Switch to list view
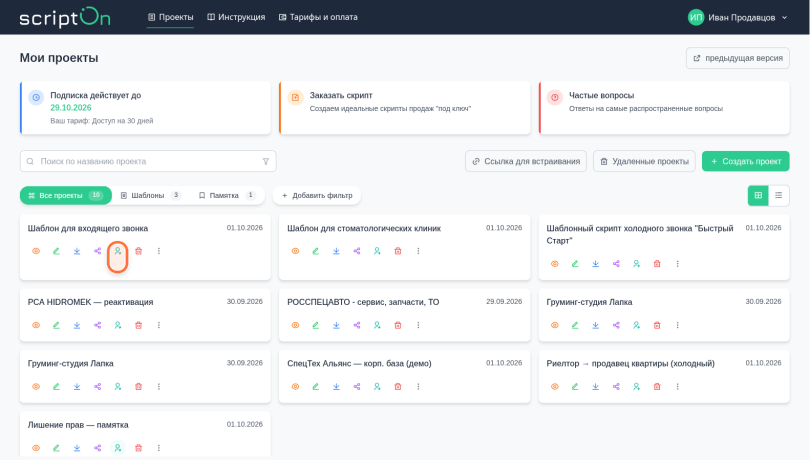Image resolution: width=810 pixels, height=460 pixels. click(778, 195)
